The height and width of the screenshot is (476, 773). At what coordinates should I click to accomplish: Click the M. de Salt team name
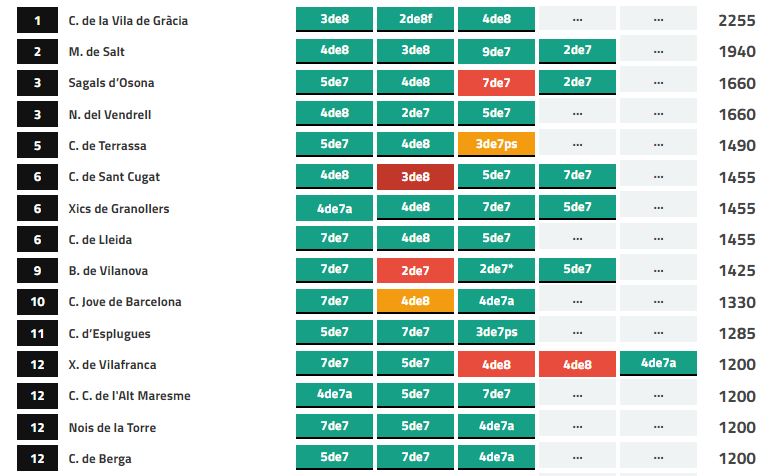pos(97,52)
